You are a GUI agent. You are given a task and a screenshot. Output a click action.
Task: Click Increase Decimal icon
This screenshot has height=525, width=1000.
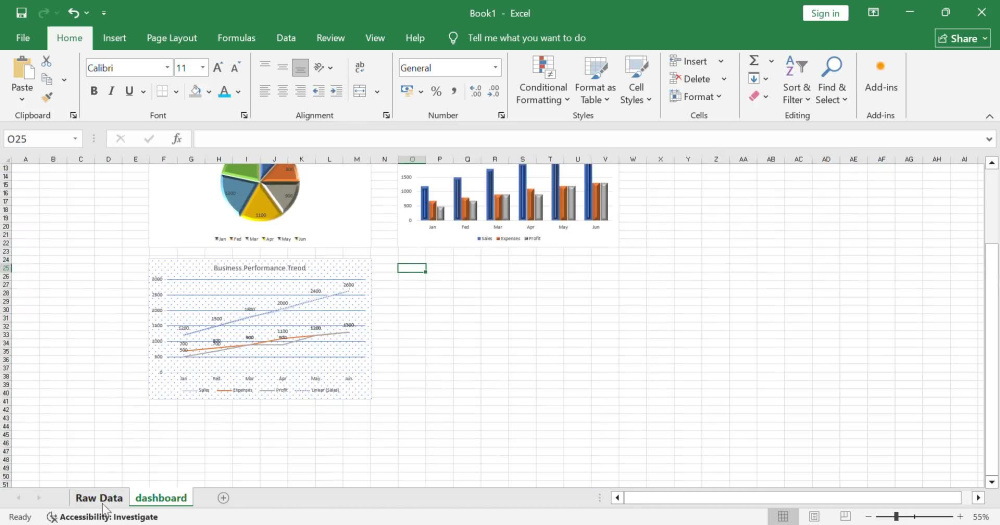476,91
